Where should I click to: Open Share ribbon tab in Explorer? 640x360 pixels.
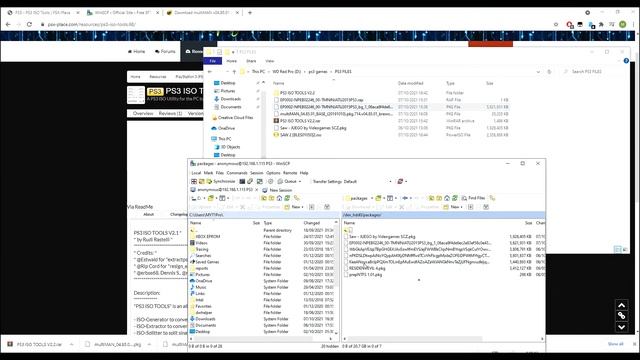pyautogui.click(x=251, y=61)
